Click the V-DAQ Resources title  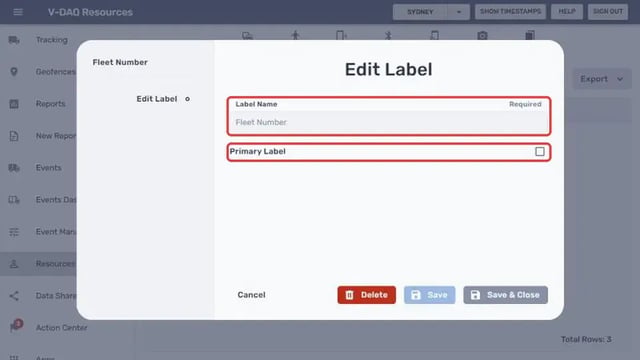[x=90, y=12]
